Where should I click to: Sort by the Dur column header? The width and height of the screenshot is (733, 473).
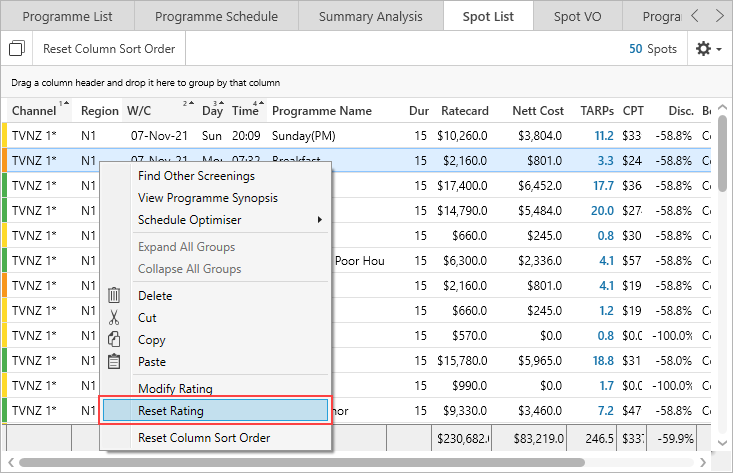418,111
